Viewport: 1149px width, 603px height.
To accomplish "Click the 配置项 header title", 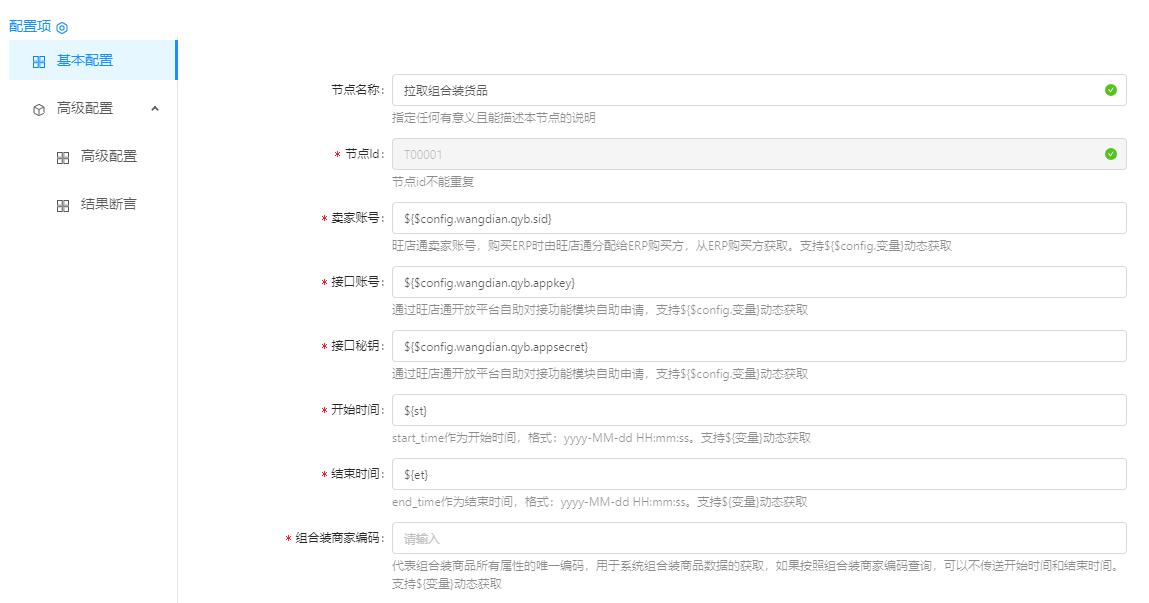I will (x=30, y=27).
